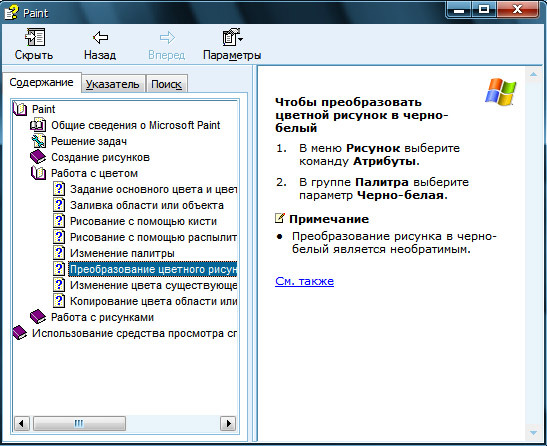Click right arrow of horizontal scrollbar

[x=228, y=424]
